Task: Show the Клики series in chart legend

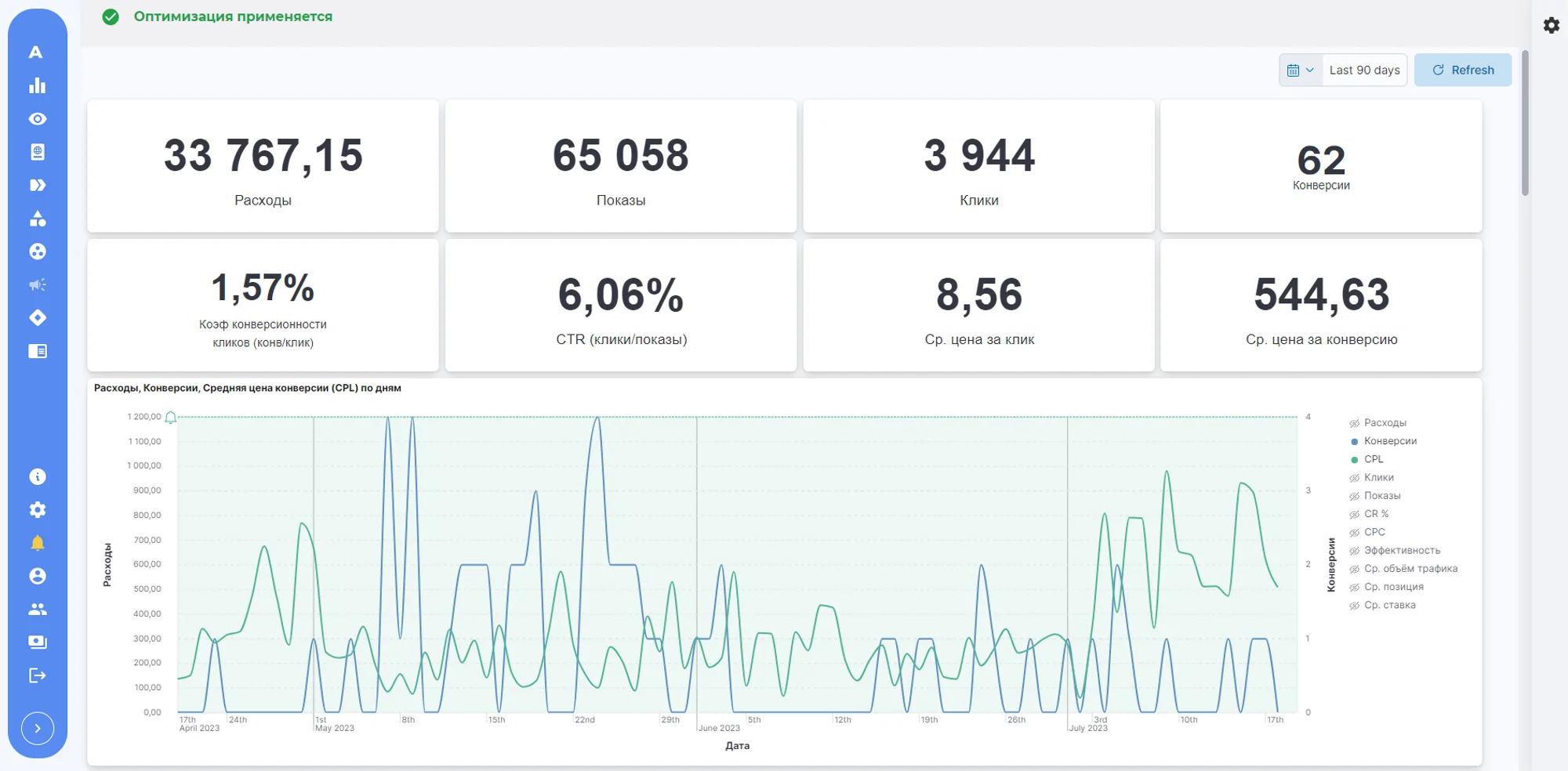Action: tap(1371, 477)
